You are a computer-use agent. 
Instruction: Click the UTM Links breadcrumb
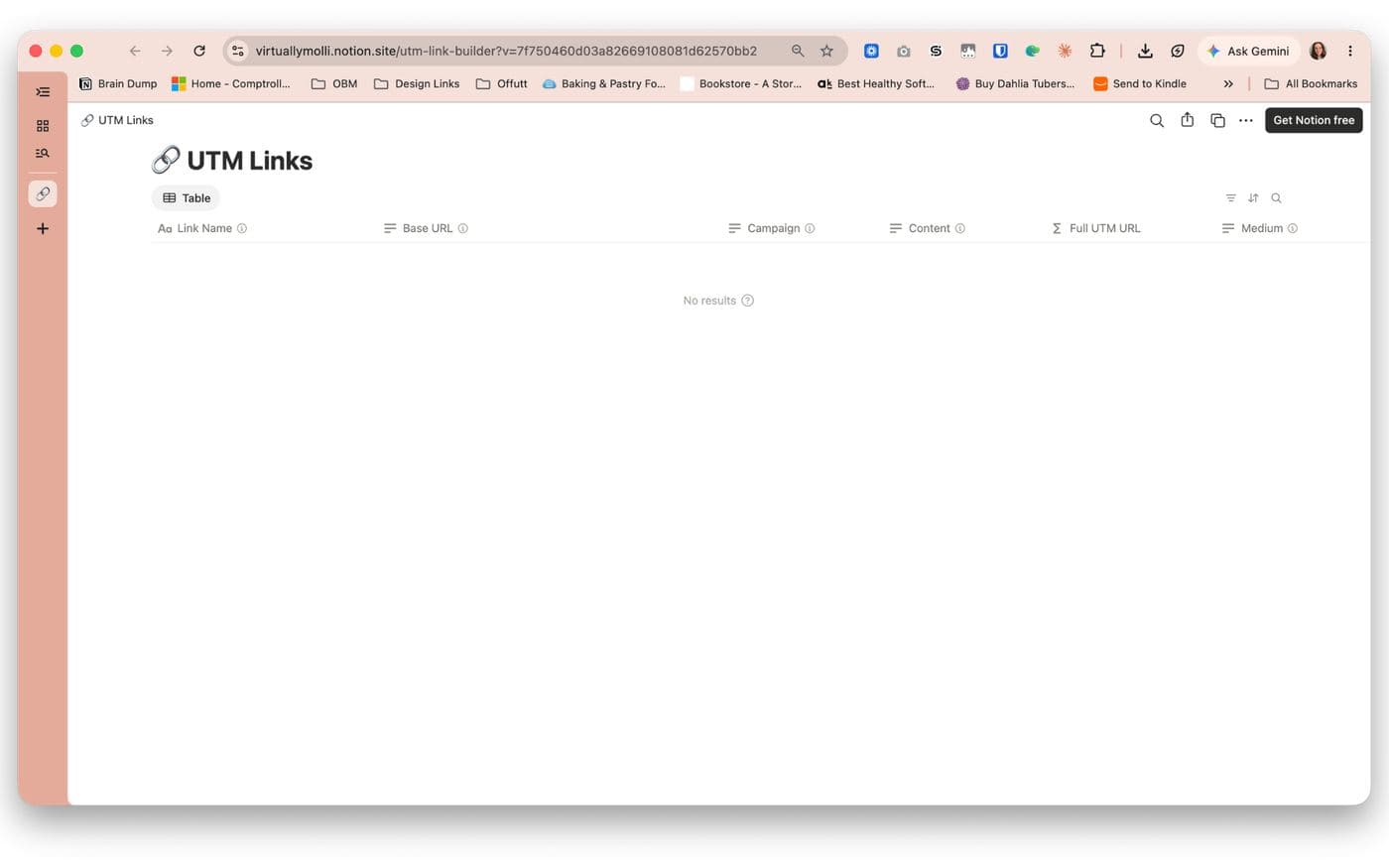(x=117, y=121)
